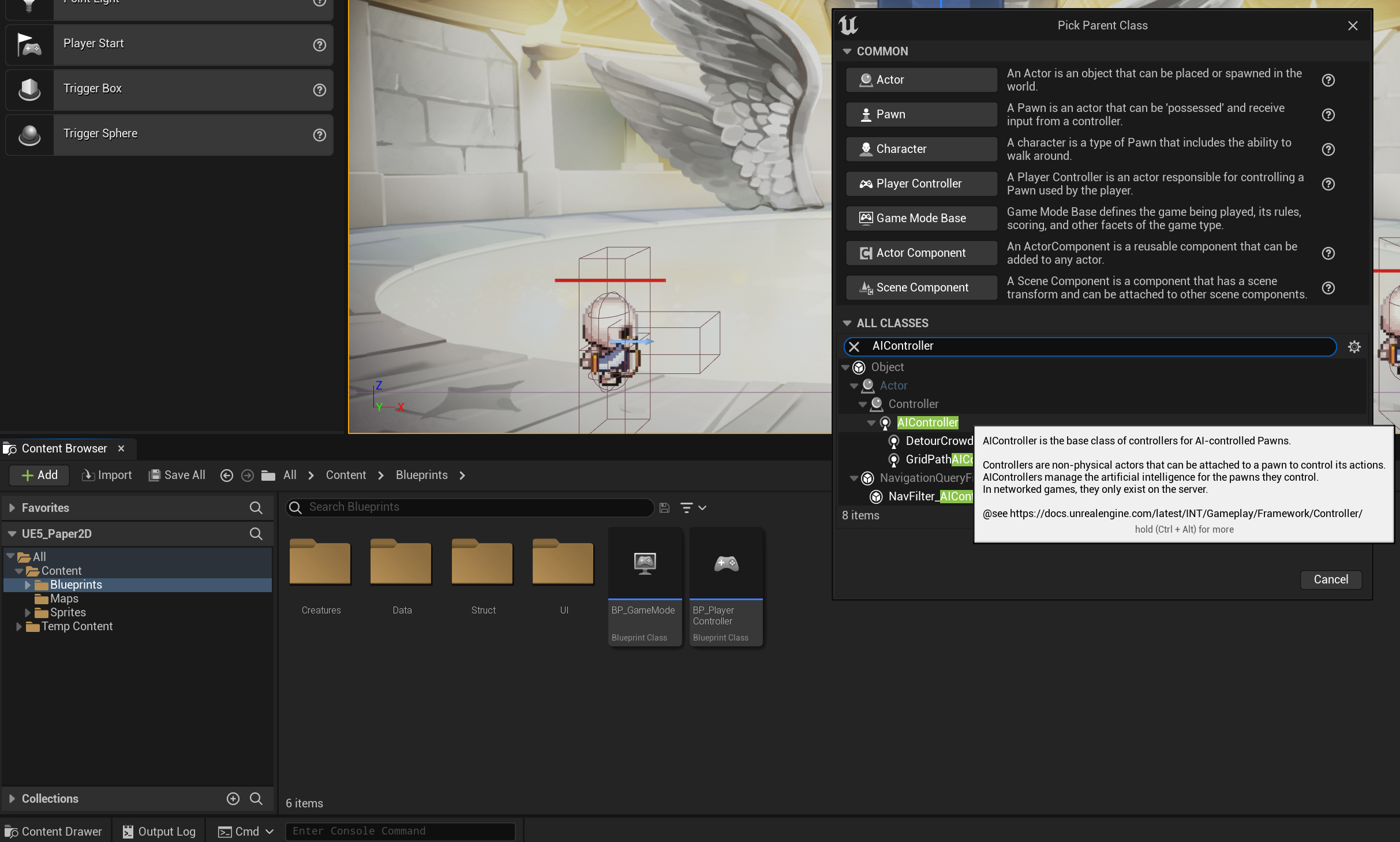Select the Maps folder in tree
The image size is (1400, 842).
64,599
